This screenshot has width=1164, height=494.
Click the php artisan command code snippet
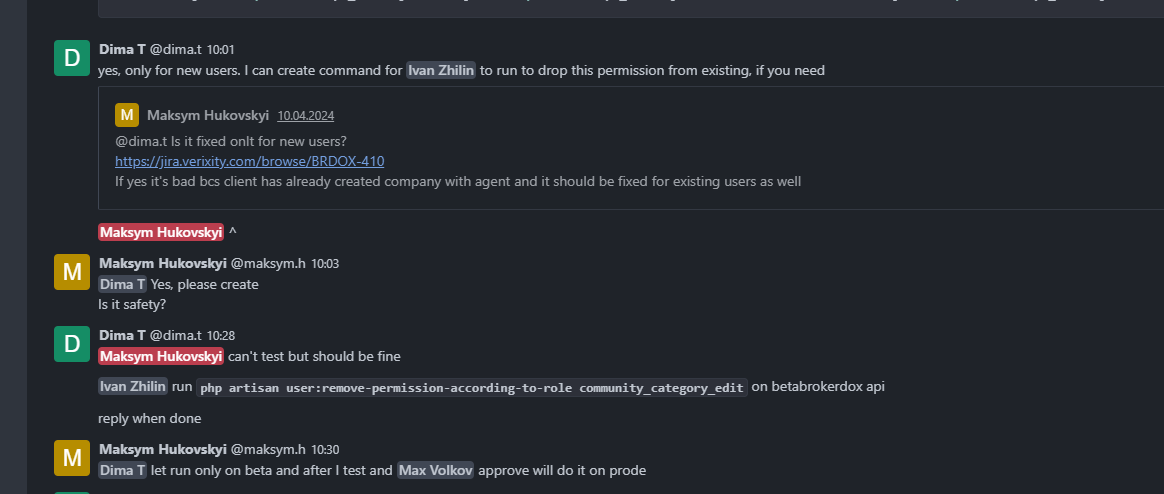tap(472, 387)
